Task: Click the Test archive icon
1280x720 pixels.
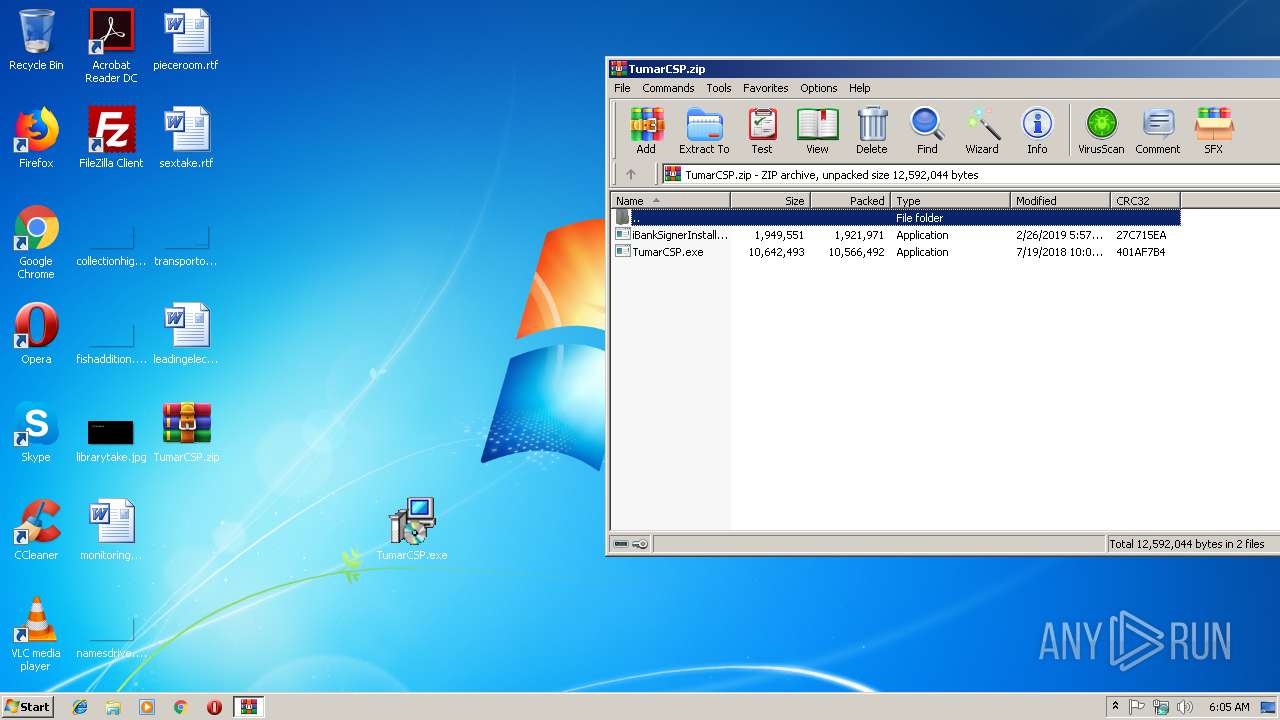Action: 762,131
